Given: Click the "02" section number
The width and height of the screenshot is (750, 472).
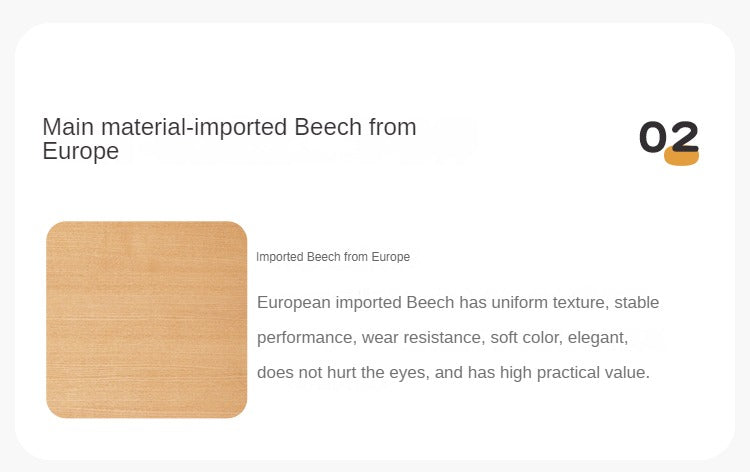Looking at the screenshot, I should point(669,137).
